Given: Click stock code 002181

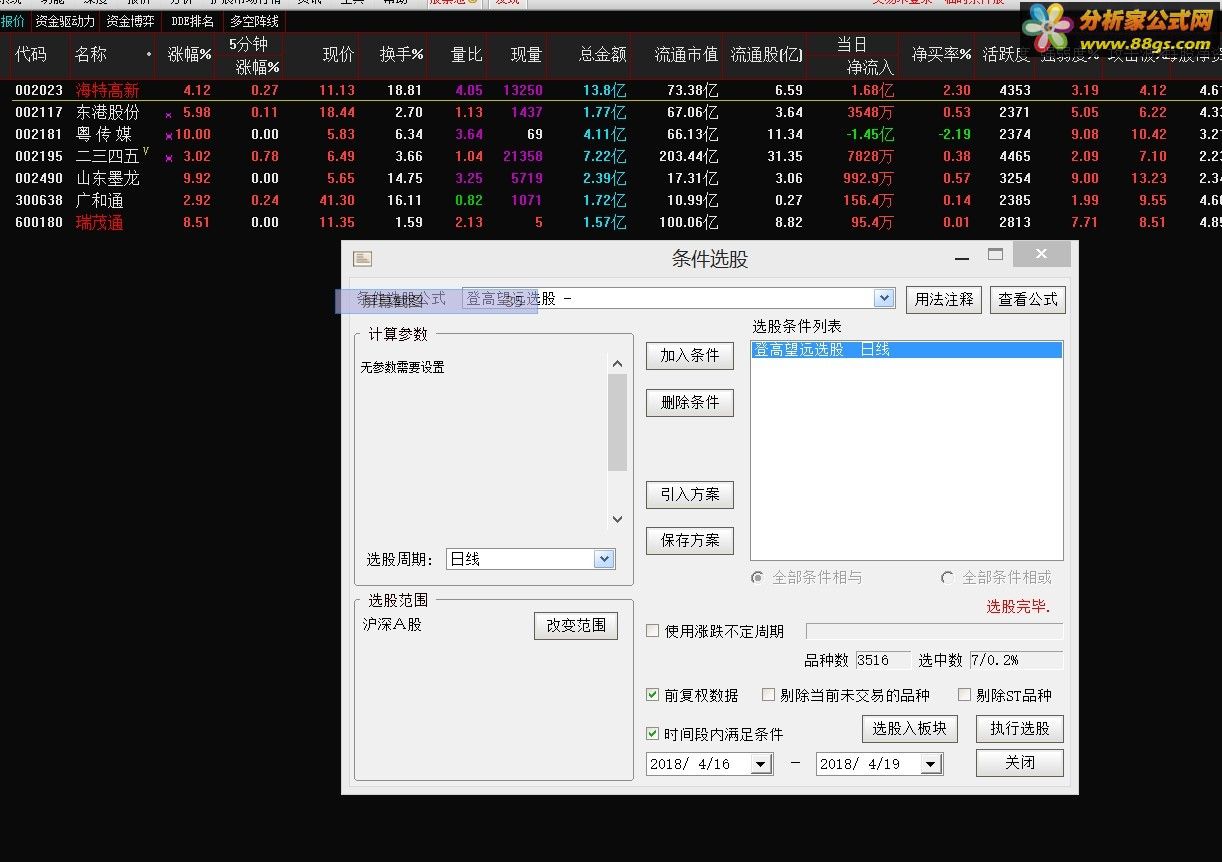Looking at the screenshot, I should (x=39, y=134).
